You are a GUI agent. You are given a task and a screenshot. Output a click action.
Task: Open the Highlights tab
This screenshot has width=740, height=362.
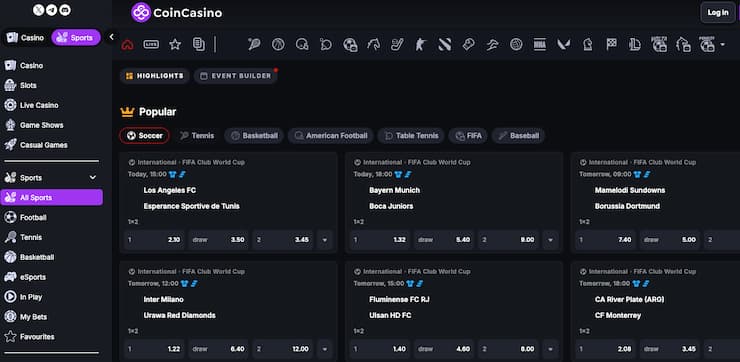pos(155,76)
